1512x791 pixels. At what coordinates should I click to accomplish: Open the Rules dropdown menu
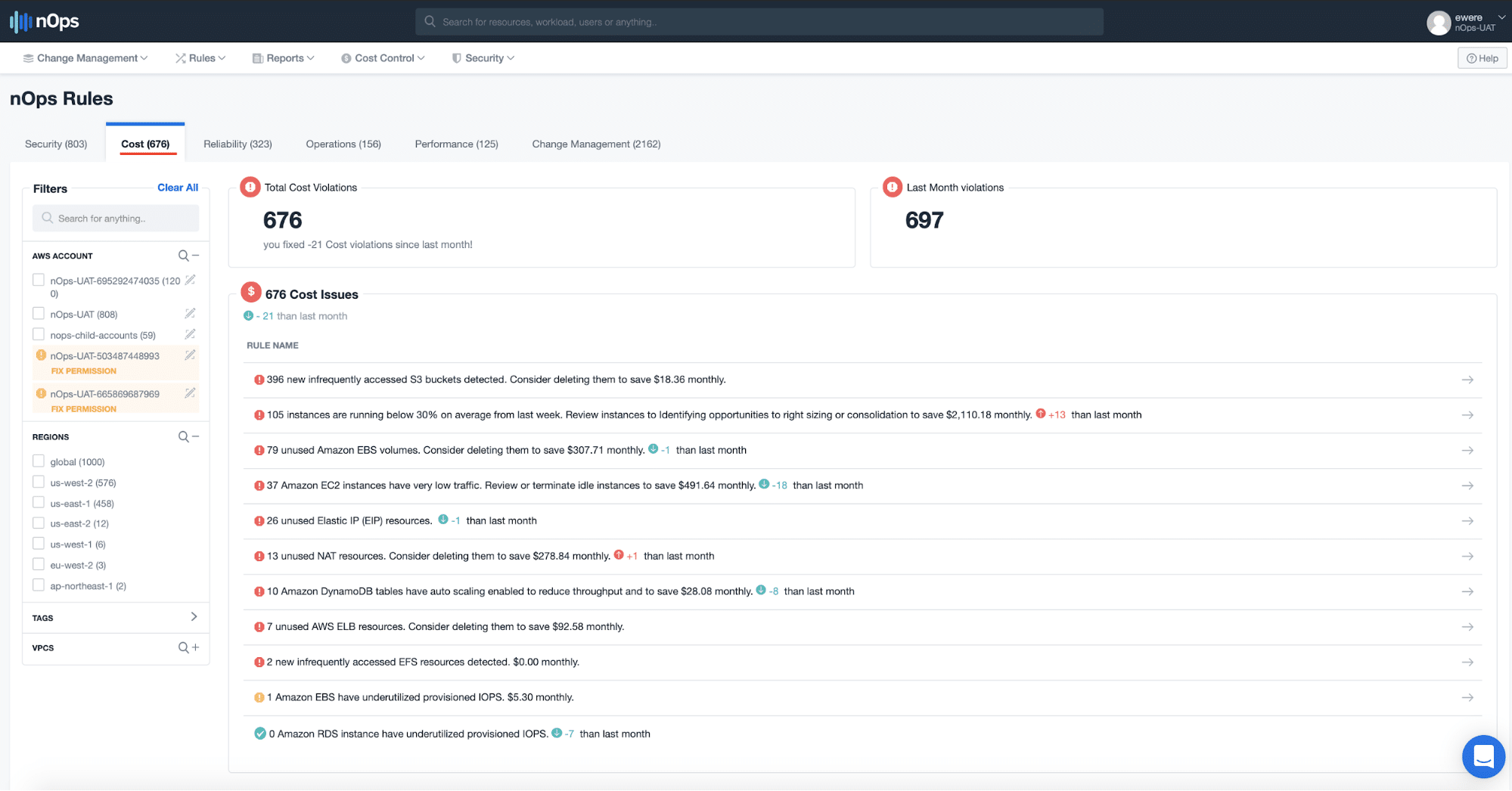pyautogui.click(x=200, y=58)
